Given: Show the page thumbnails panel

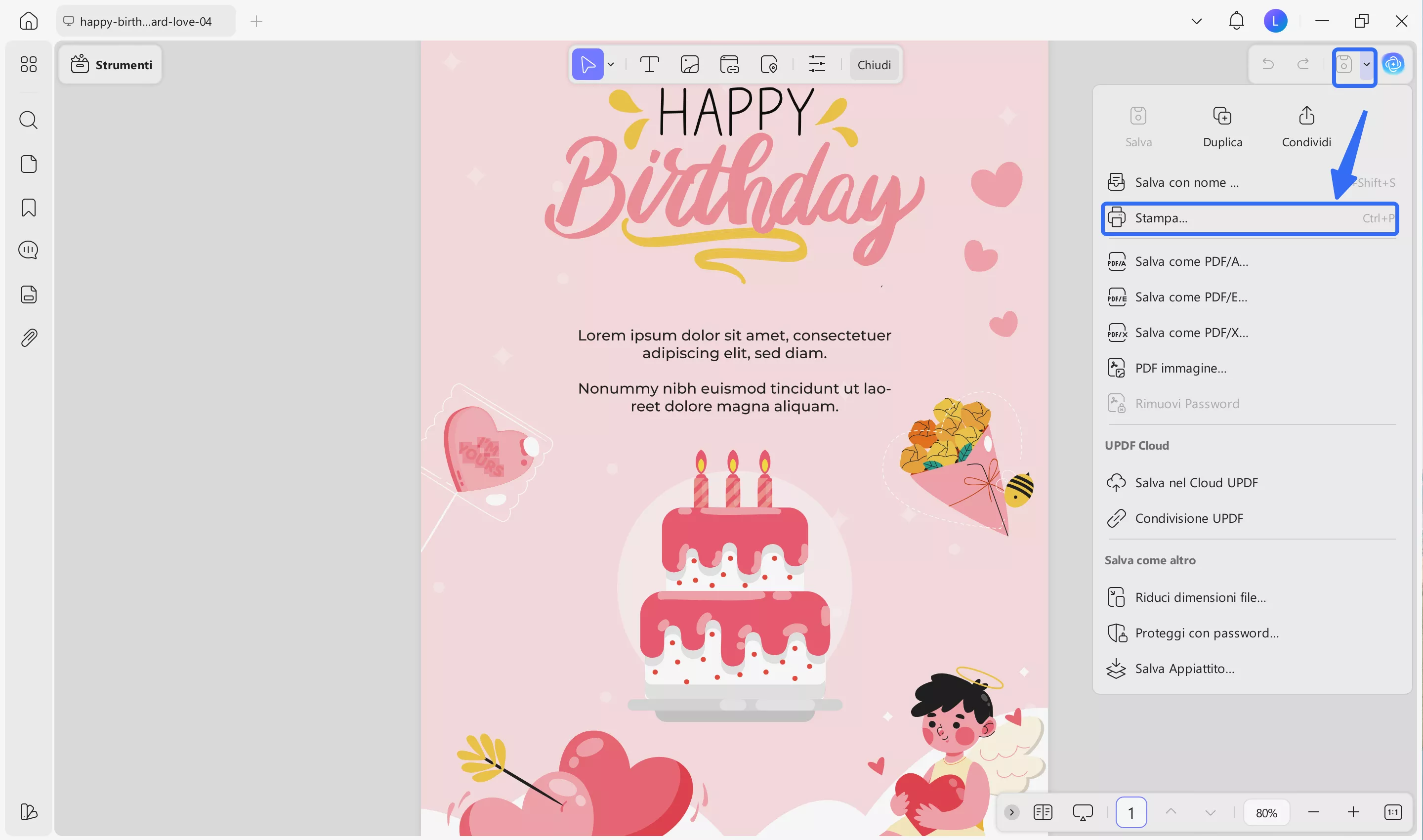Looking at the screenshot, I should (x=28, y=164).
